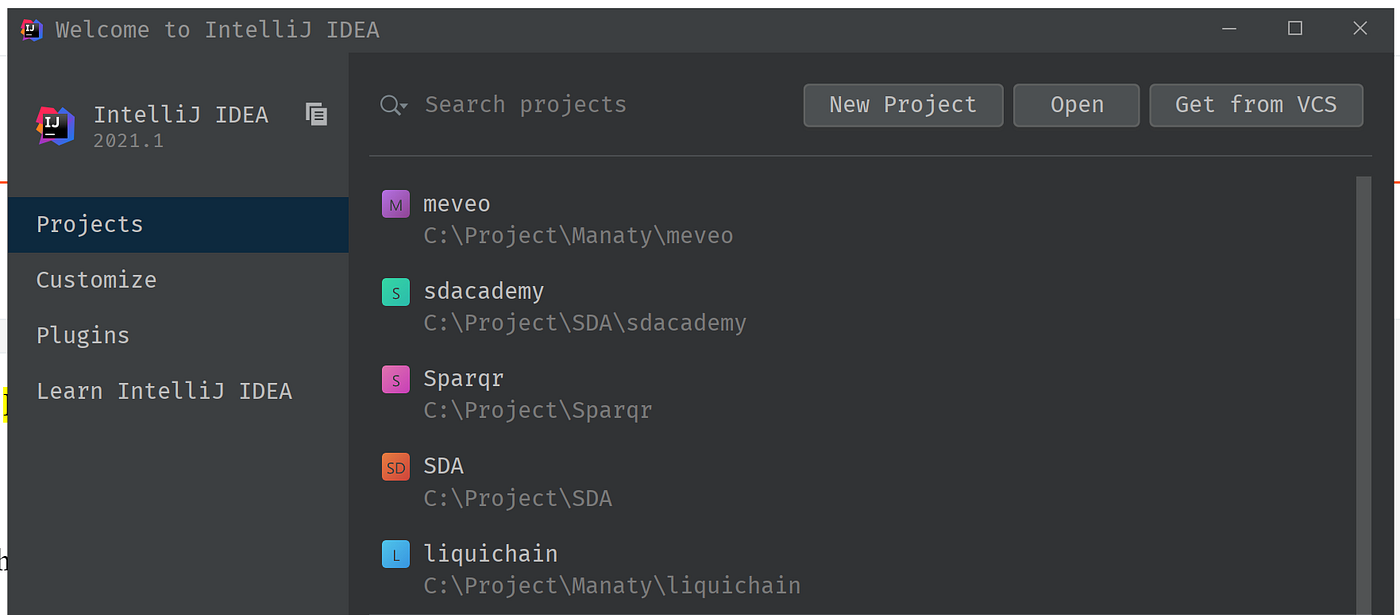Click the 2021.1 version label
Viewport: 1400px width, 615px height.
coord(128,141)
